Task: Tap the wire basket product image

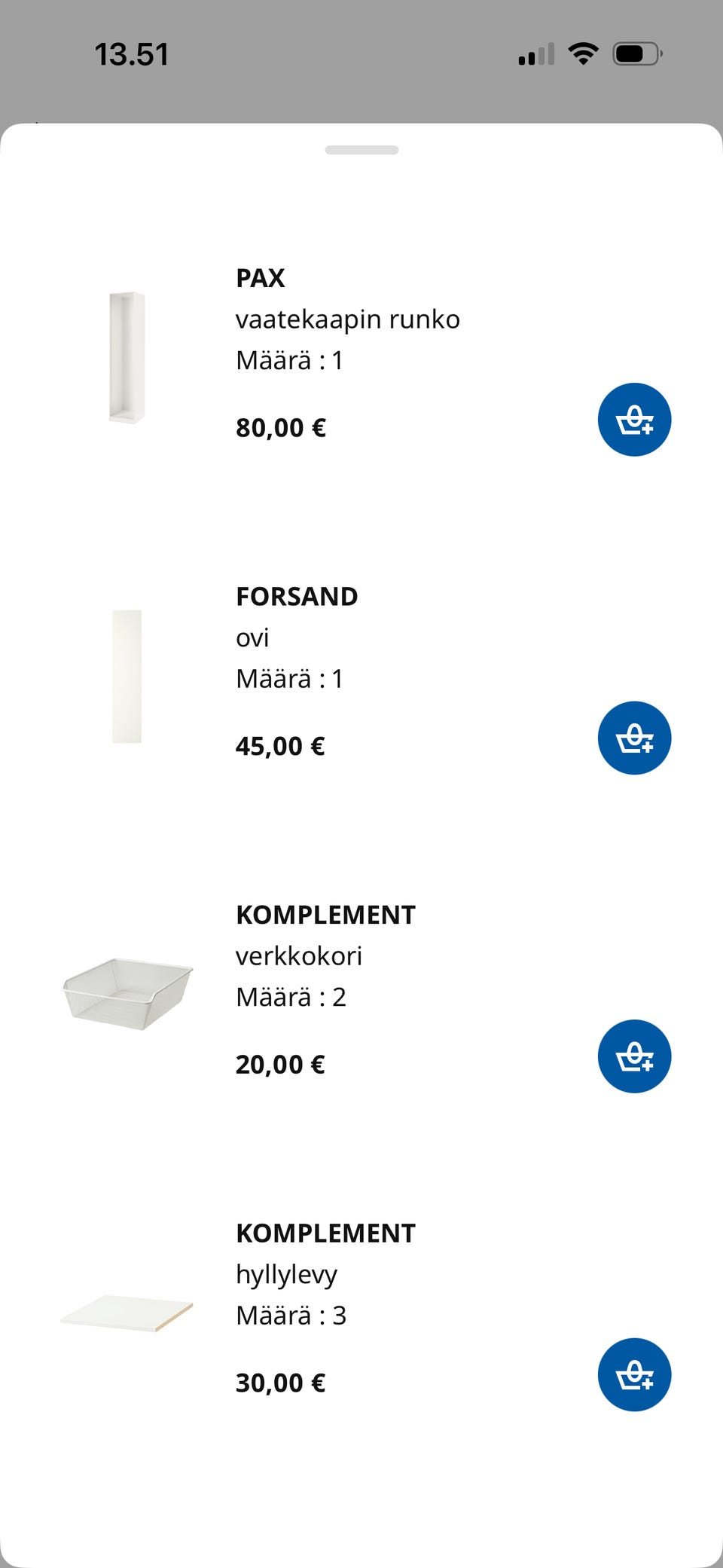Action: pyautogui.click(x=127, y=993)
